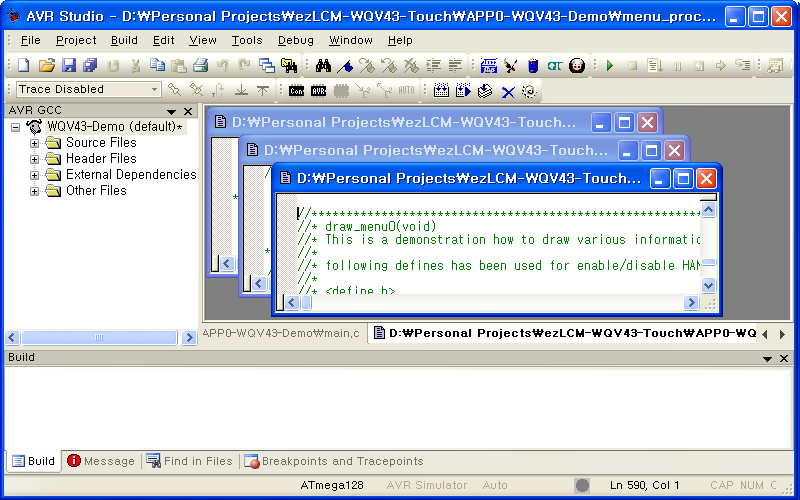Click the AVR chip programmer icon

click(318, 91)
